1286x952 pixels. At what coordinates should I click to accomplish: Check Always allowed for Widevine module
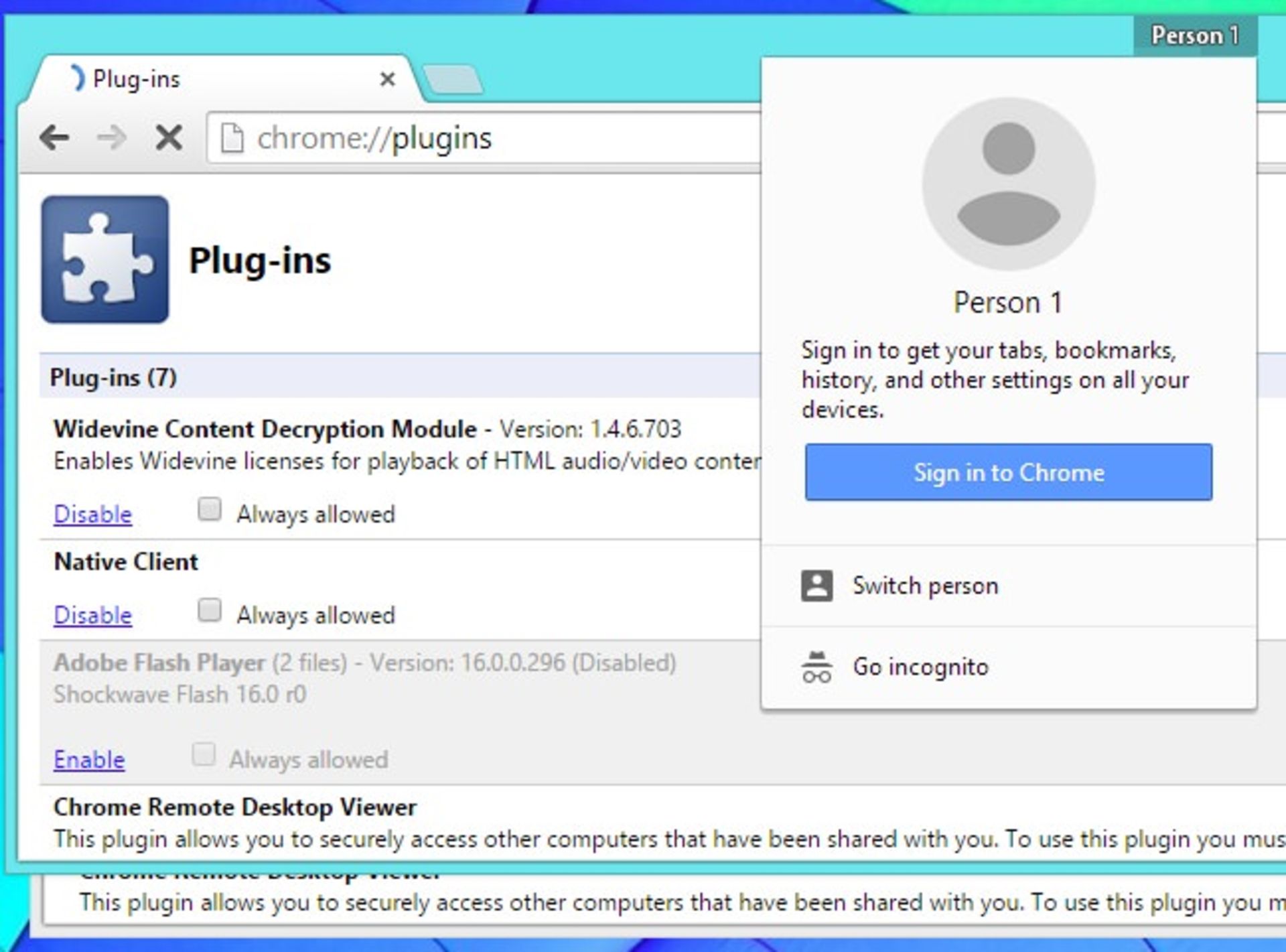point(210,509)
